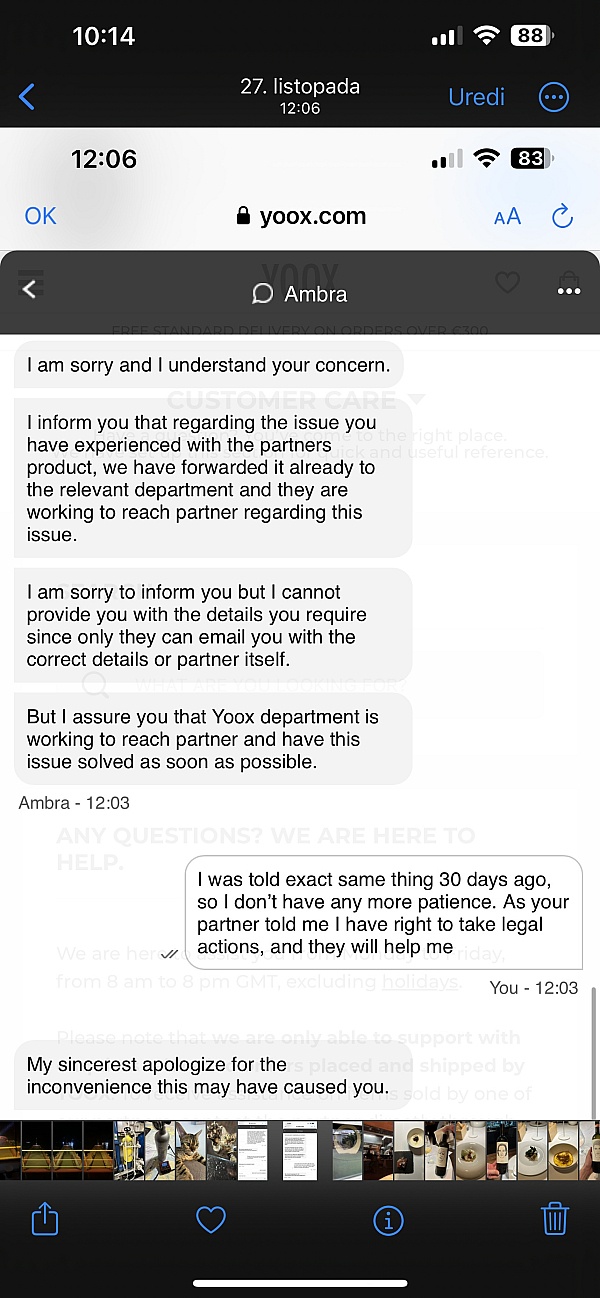Tap the AA text size icon
Viewport: 600px width, 1298px height.
point(507,216)
